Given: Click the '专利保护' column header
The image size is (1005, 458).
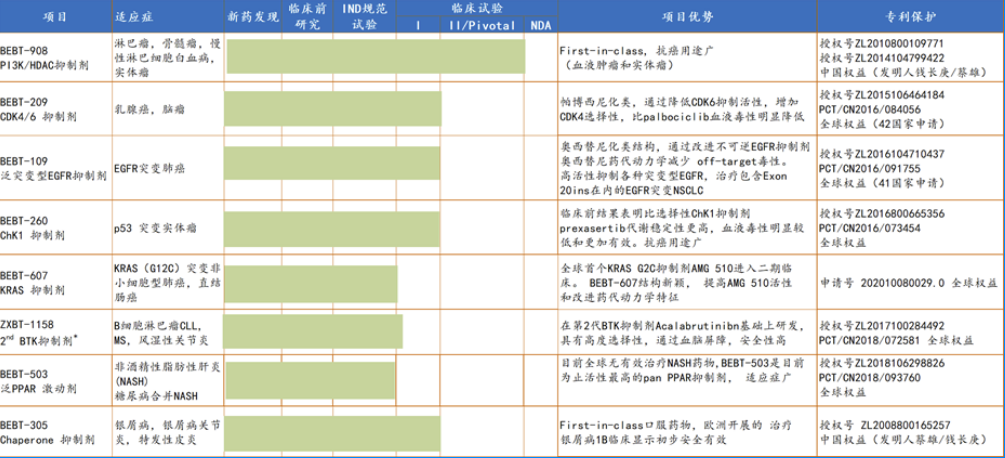Looking at the screenshot, I should click(910, 17).
